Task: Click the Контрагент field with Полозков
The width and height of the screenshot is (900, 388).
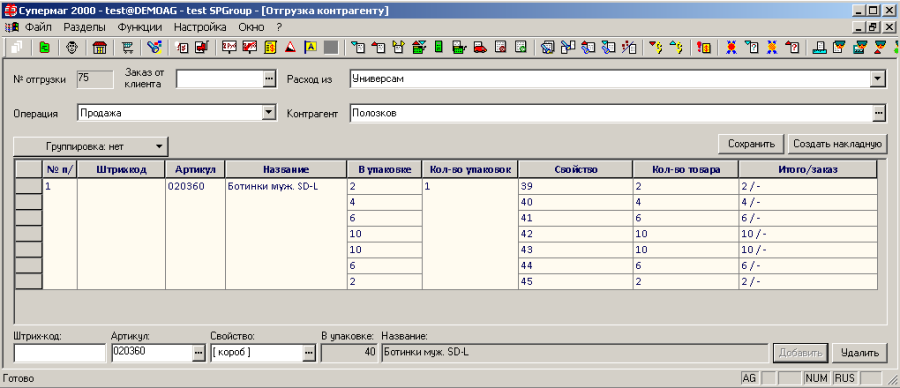Action: (x=611, y=113)
